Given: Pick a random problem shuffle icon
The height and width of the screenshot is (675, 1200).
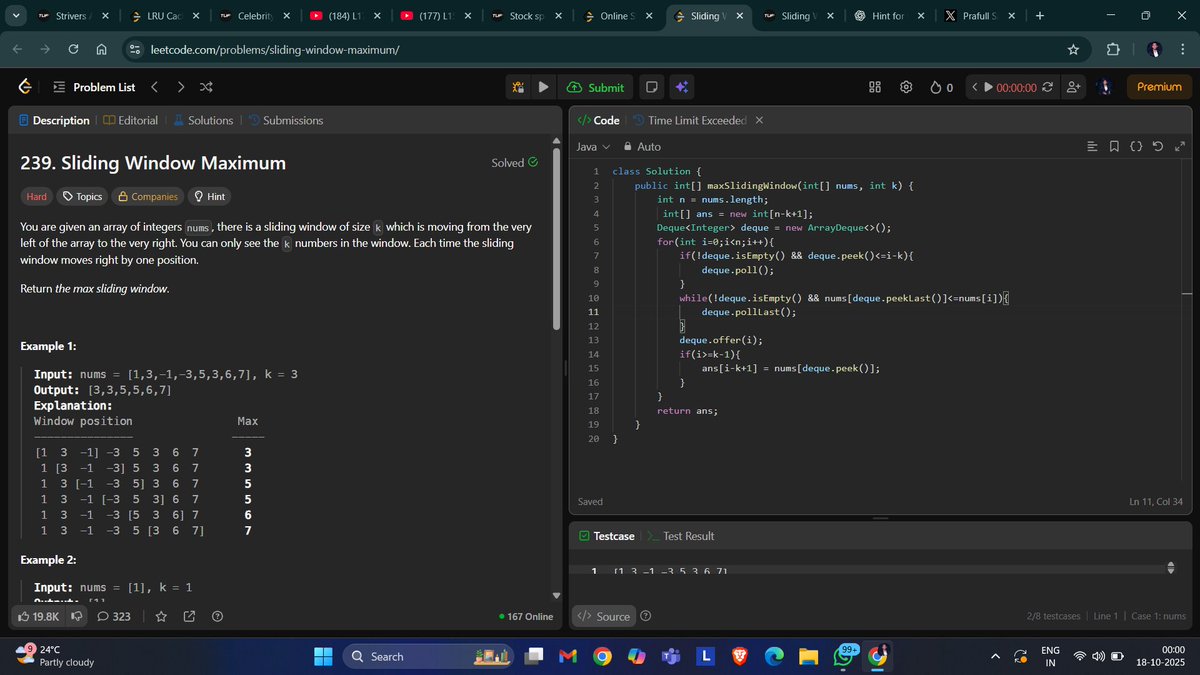Looking at the screenshot, I should point(206,87).
